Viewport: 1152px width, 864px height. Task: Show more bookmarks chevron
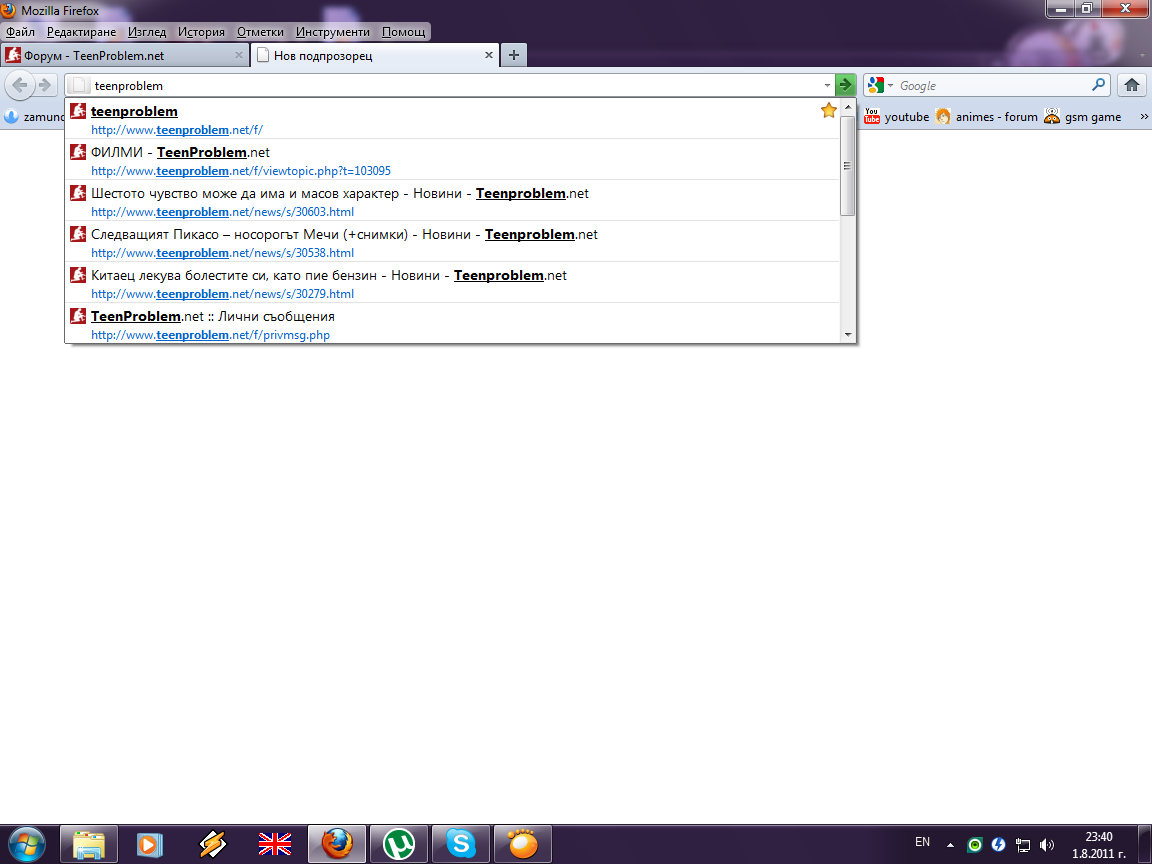pos(1143,117)
